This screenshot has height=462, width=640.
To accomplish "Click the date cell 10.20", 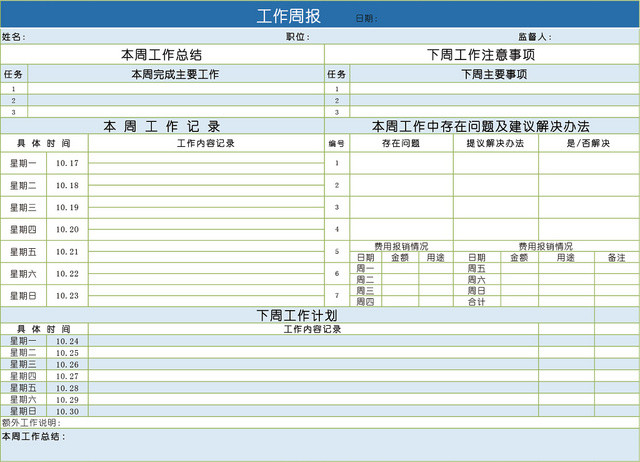I will tap(67, 229).
